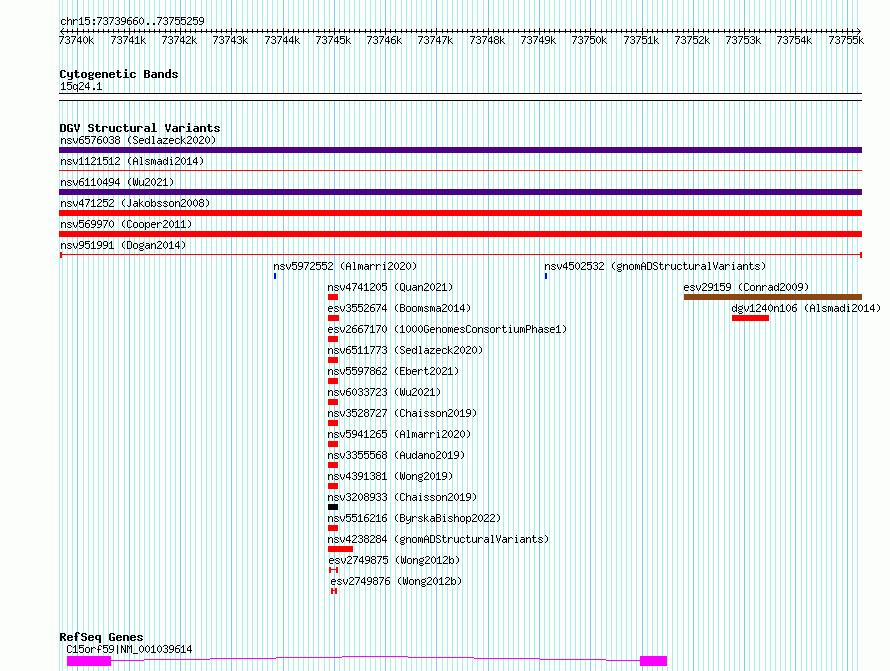The width and height of the screenshot is (890, 671).
Task: Select nsv4391381 (Wong2019) label
Action: (x=391, y=476)
